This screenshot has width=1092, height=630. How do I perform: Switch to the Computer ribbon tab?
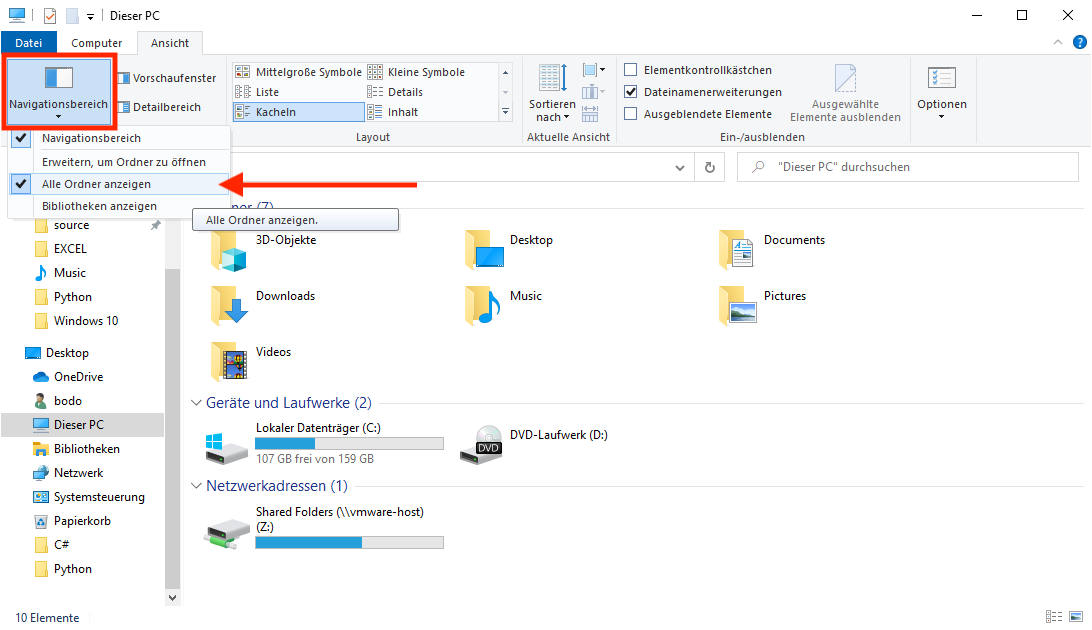(x=96, y=42)
